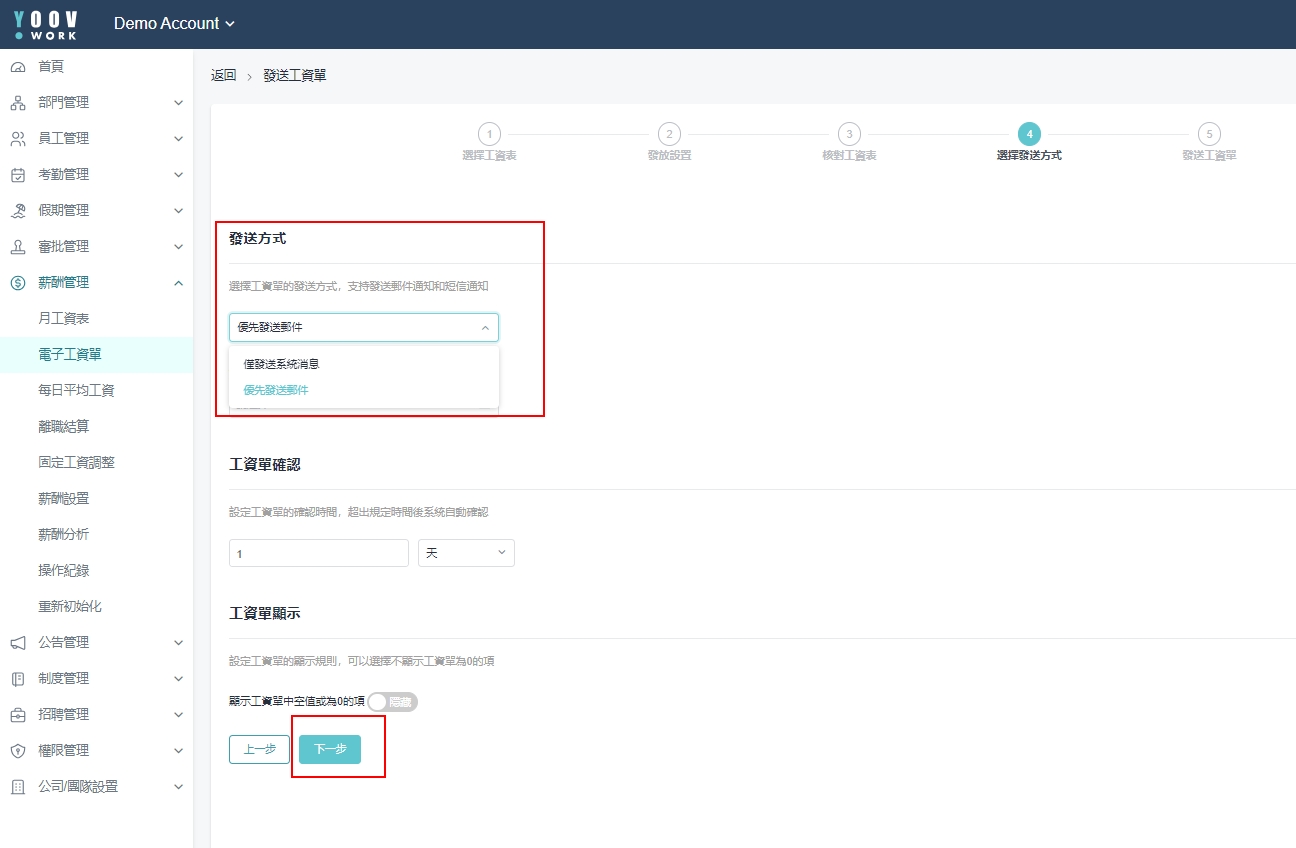Screen dimensions: 1296x848
Task: Collapse the 薪酬管理 menu section
Action: click(x=178, y=283)
